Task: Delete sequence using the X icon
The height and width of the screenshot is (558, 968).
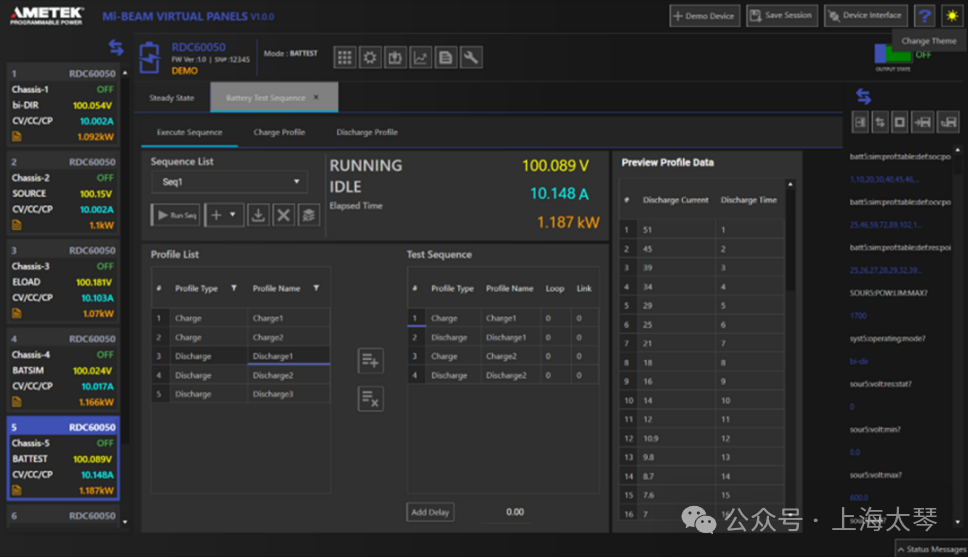Action: (284, 215)
